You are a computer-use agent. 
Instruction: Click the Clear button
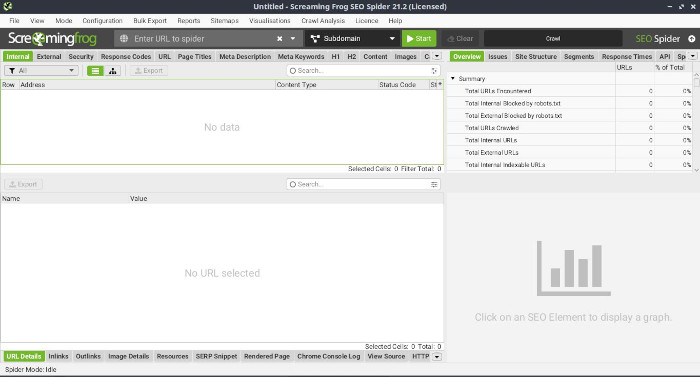click(460, 38)
